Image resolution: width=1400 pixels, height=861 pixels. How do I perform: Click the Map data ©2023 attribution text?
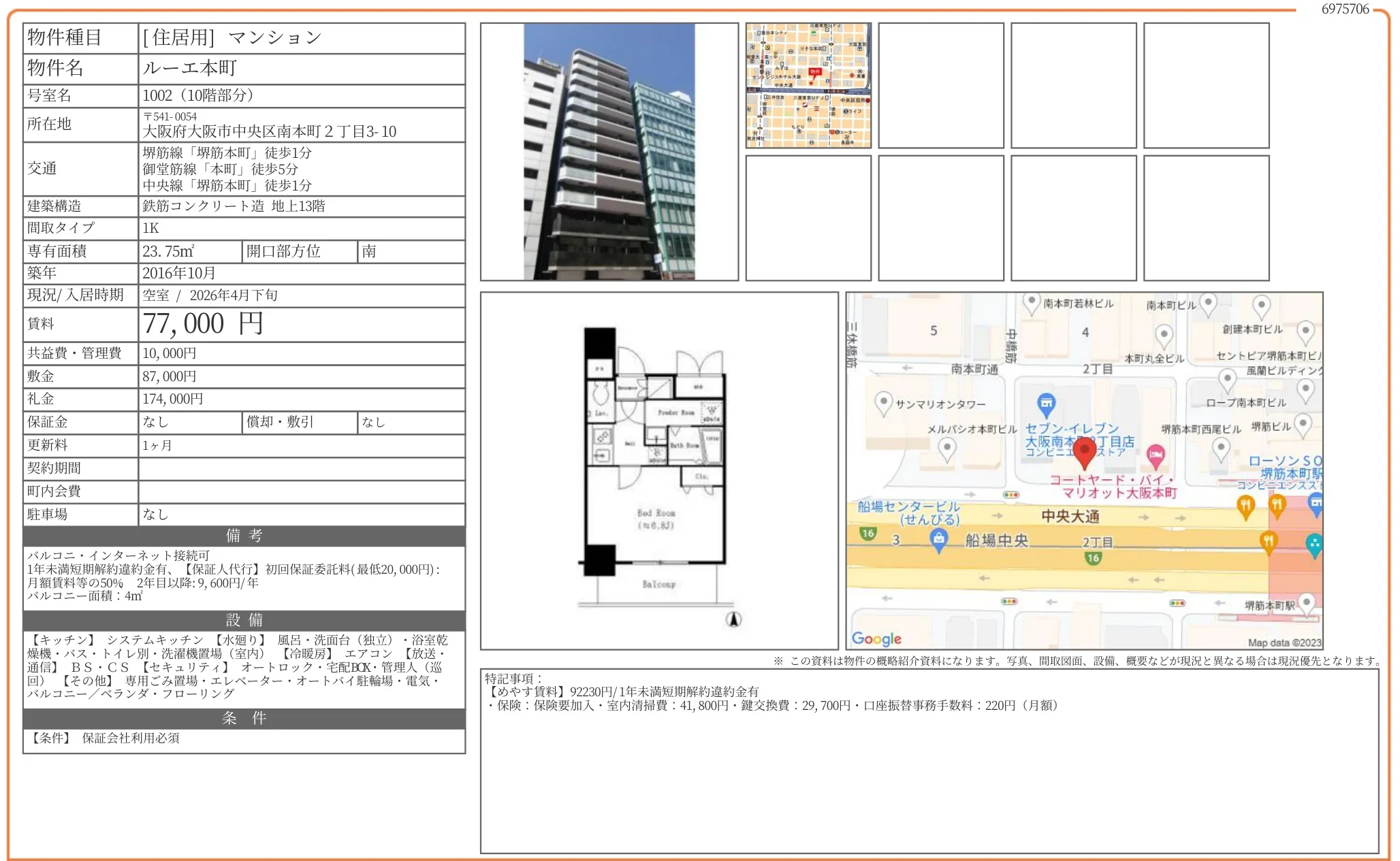(x=1284, y=643)
